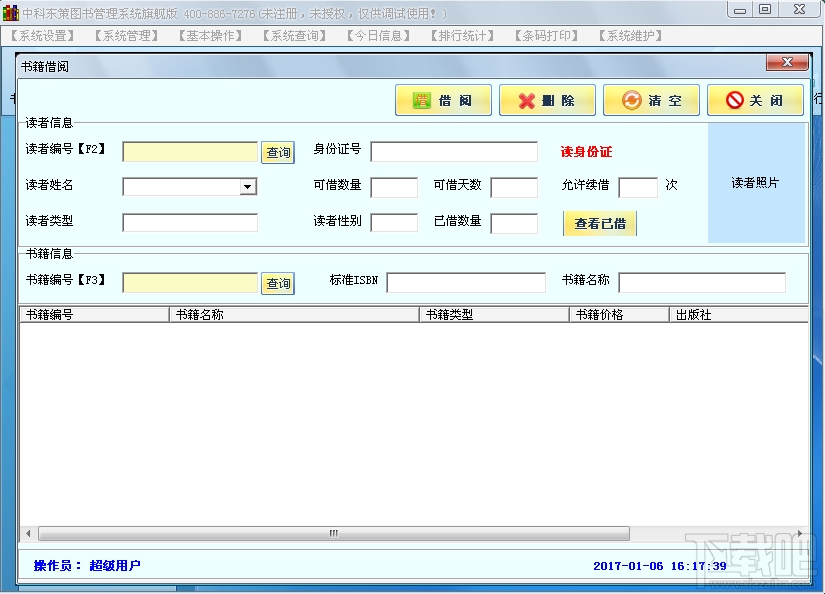Click the 读者性别 field
This screenshot has height=594, width=825.
[x=394, y=223]
